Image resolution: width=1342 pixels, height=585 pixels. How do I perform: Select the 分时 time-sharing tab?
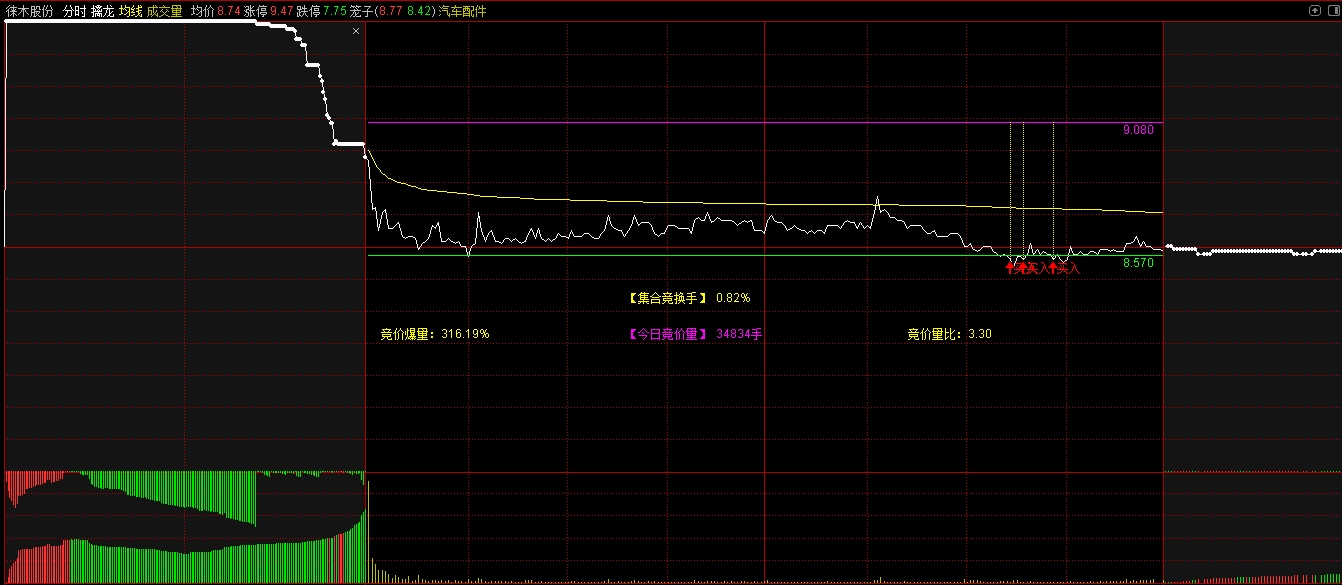pyautogui.click(x=74, y=12)
